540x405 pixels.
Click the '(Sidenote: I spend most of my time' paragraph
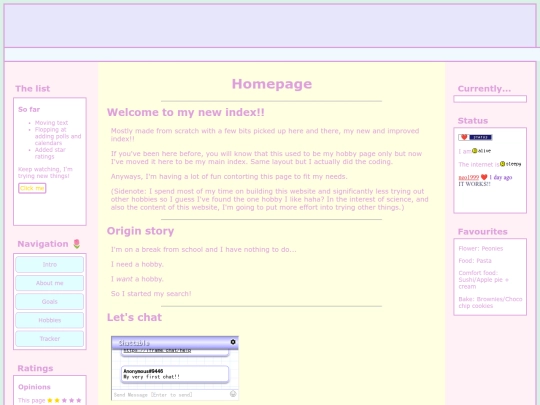(270, 199)
